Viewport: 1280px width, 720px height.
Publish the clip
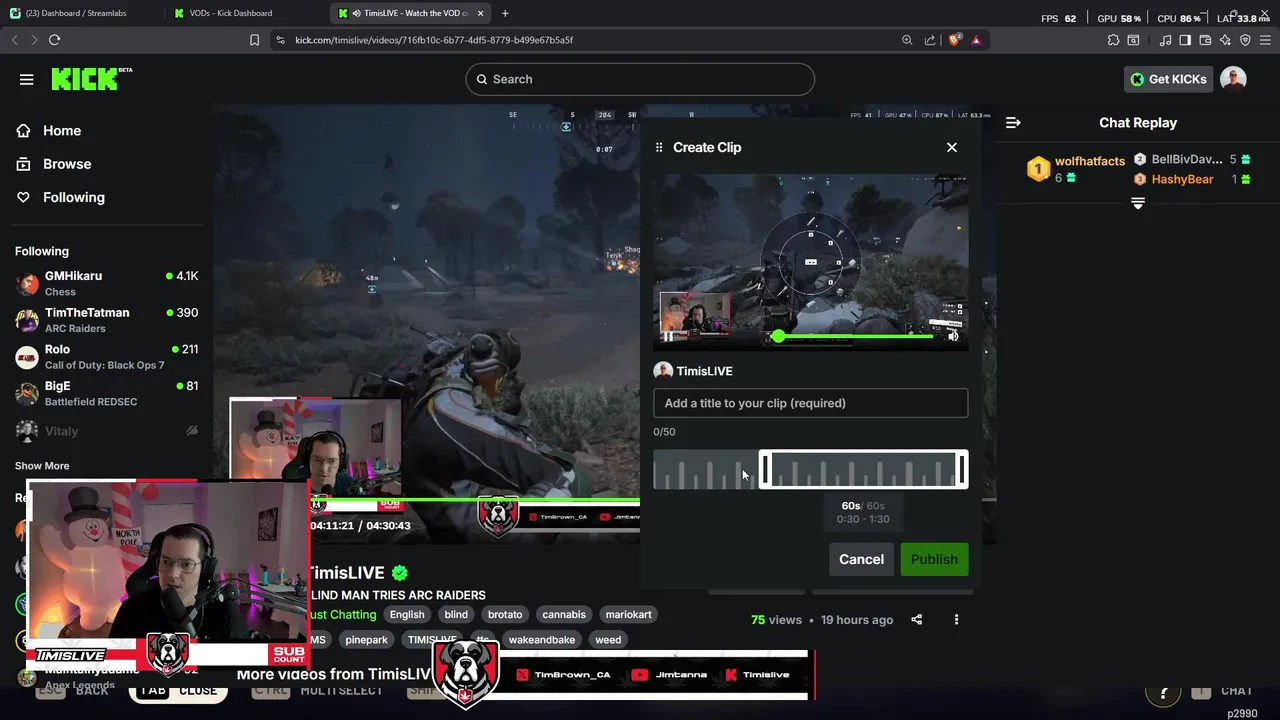click(934, 559)
